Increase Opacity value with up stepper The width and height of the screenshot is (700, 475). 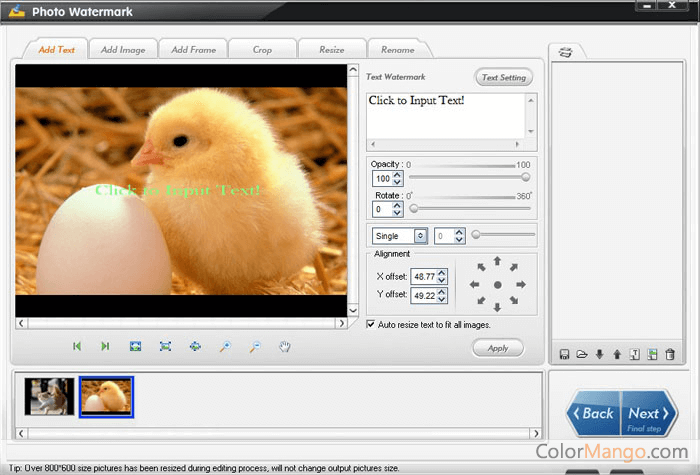tap(397, 174)
